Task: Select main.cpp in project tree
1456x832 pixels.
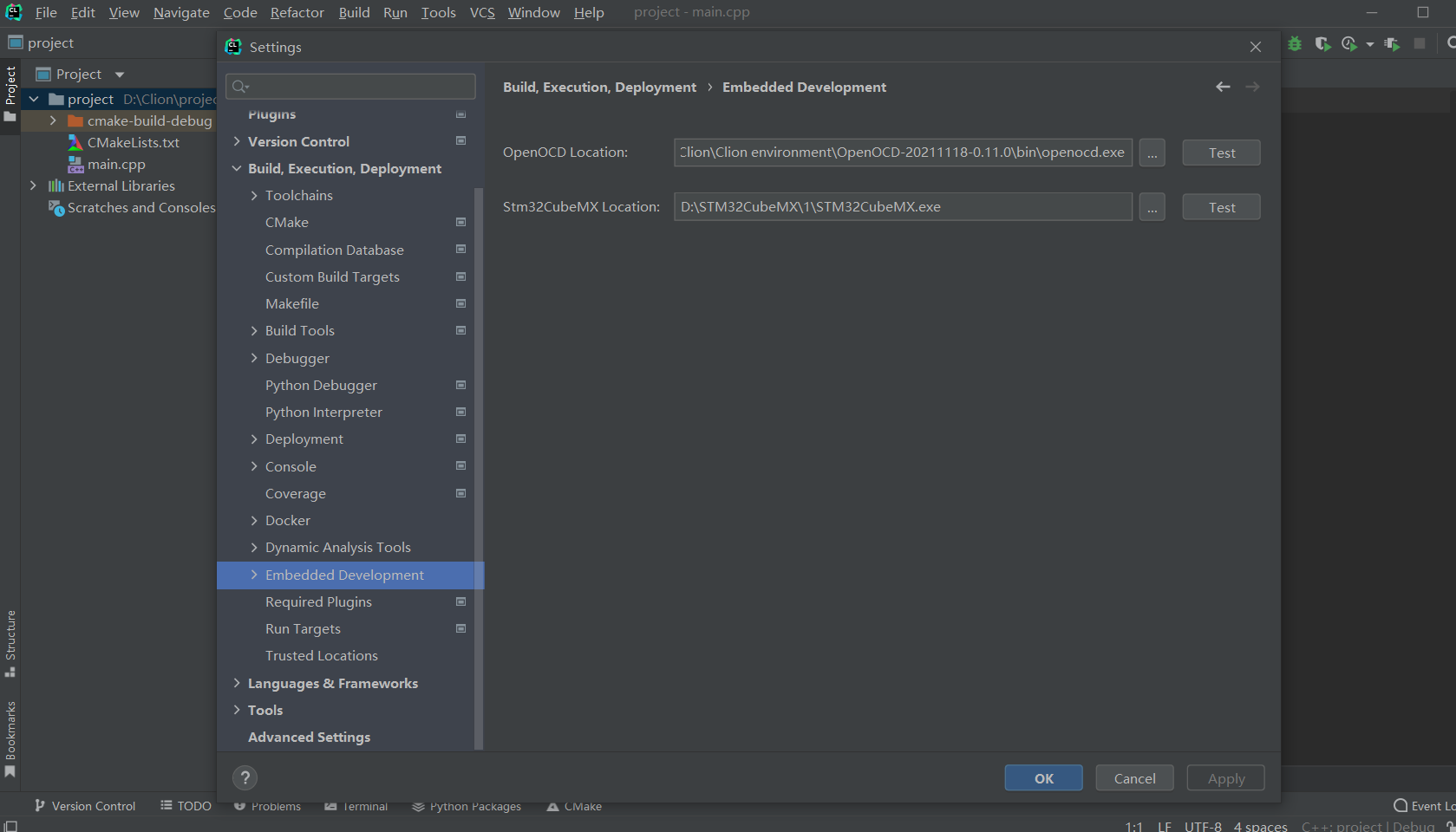Action: click(x=115, y=164)
